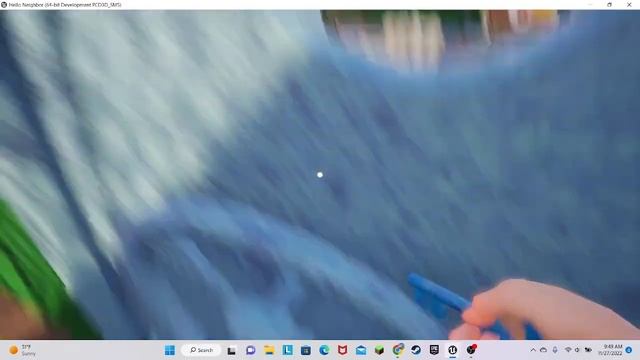Open the Epic Games Launcher icon
This screenshot has width=640, height=360.
434,350
